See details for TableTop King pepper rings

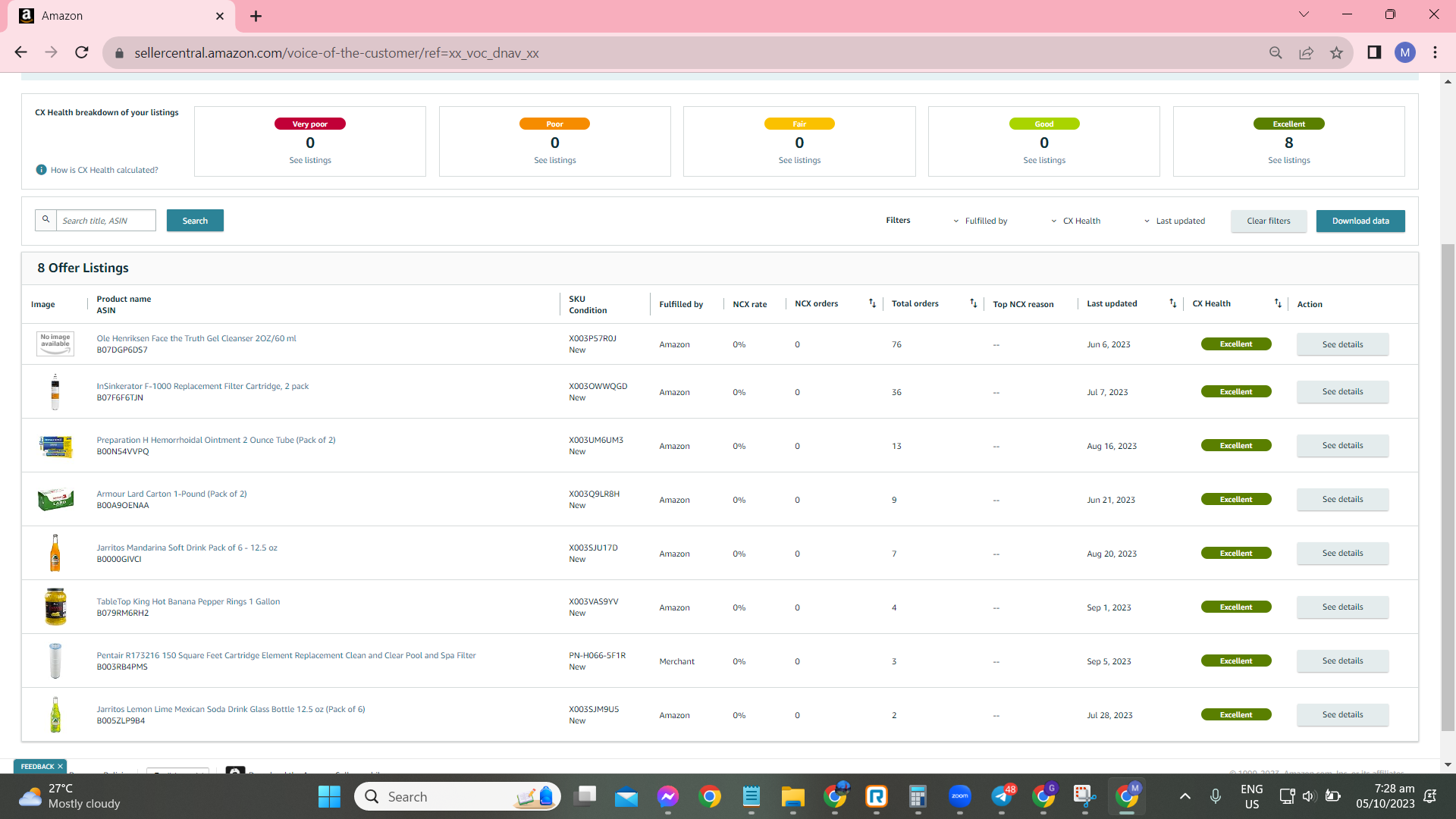1342,607
